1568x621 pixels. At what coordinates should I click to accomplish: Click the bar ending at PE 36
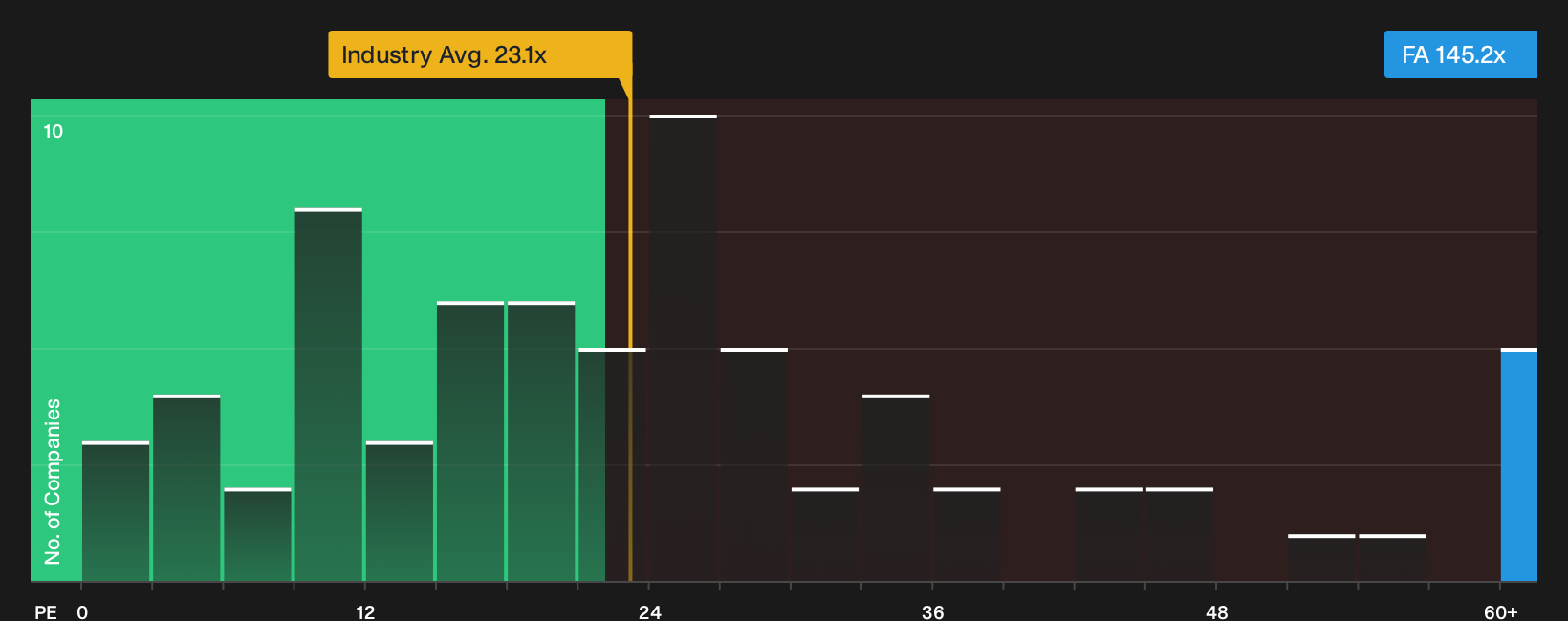click(x=896, y=487)
